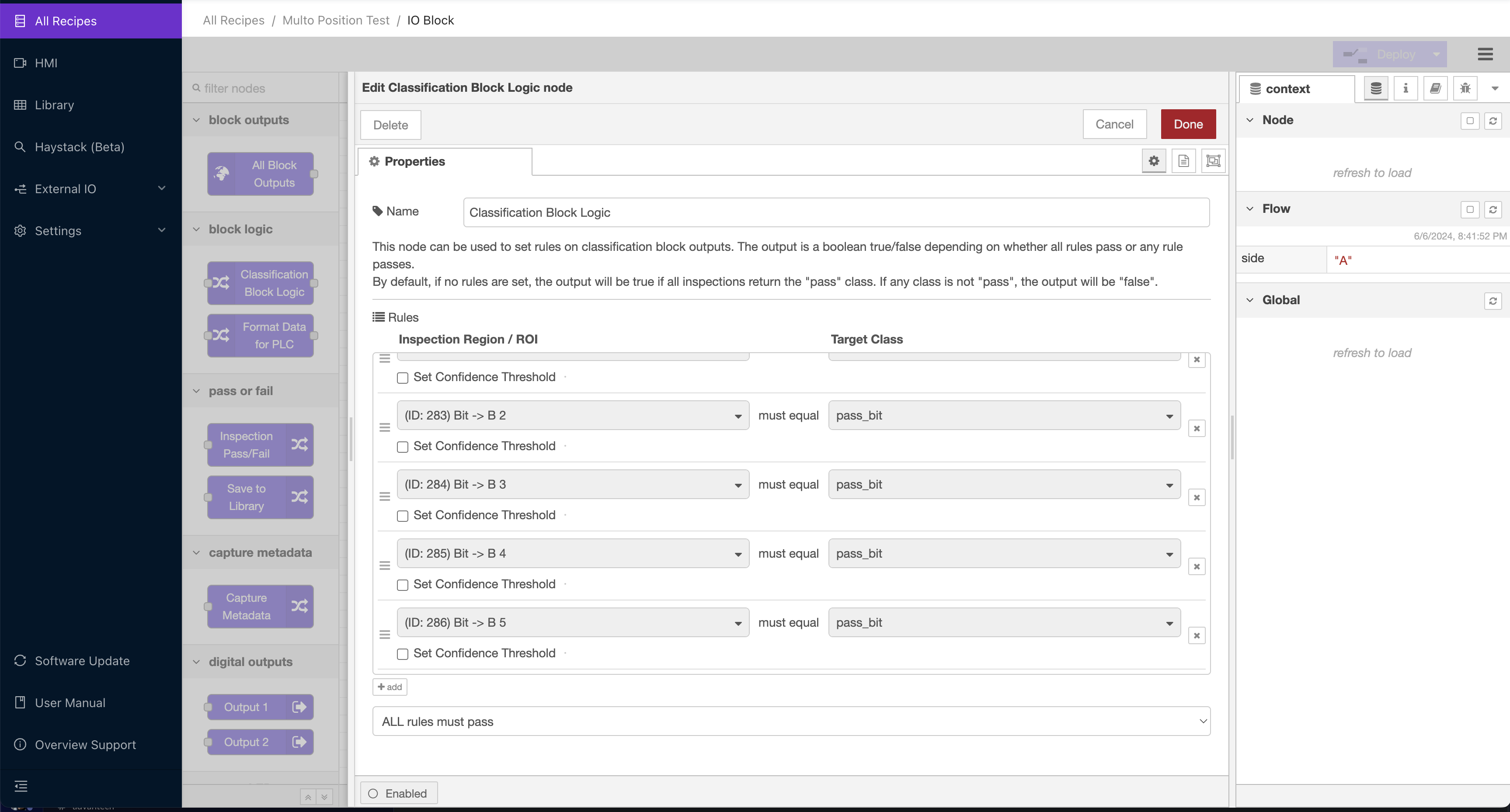Switch to the Properties tab

(413, 161)
